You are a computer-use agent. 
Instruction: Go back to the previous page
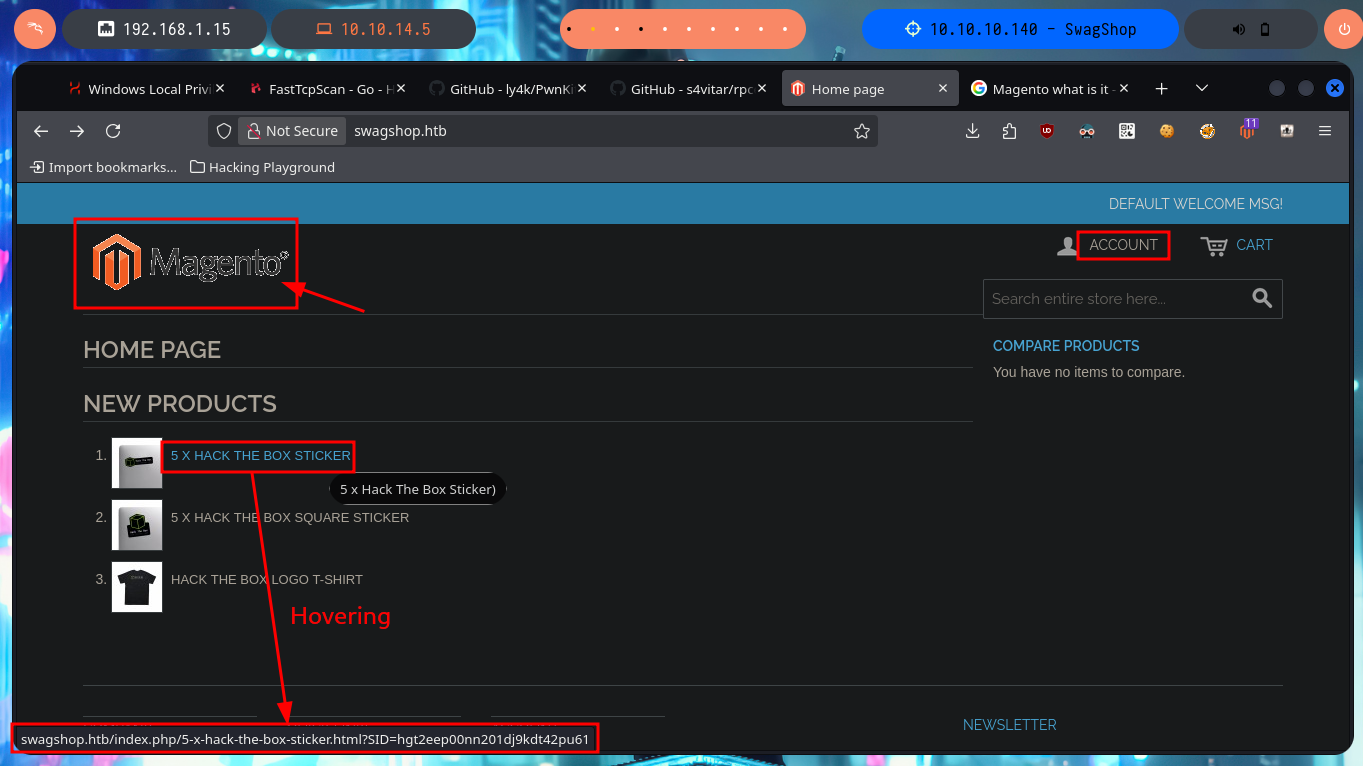(41, 131)
